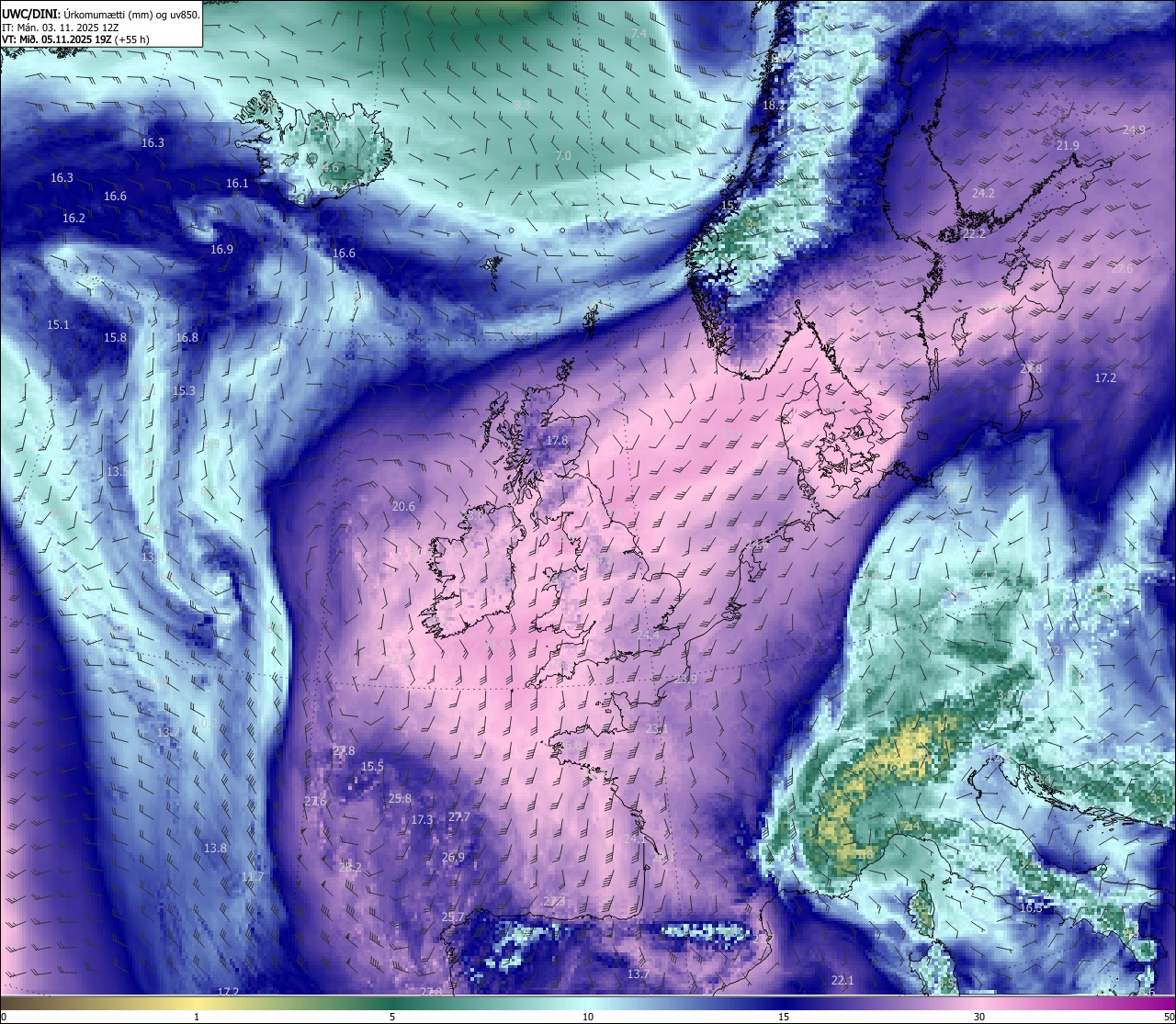1176x1024 pixels.
Task: Click the UWC/DINI Úrkomumætti title line
Action: click(x=101, y=14)
